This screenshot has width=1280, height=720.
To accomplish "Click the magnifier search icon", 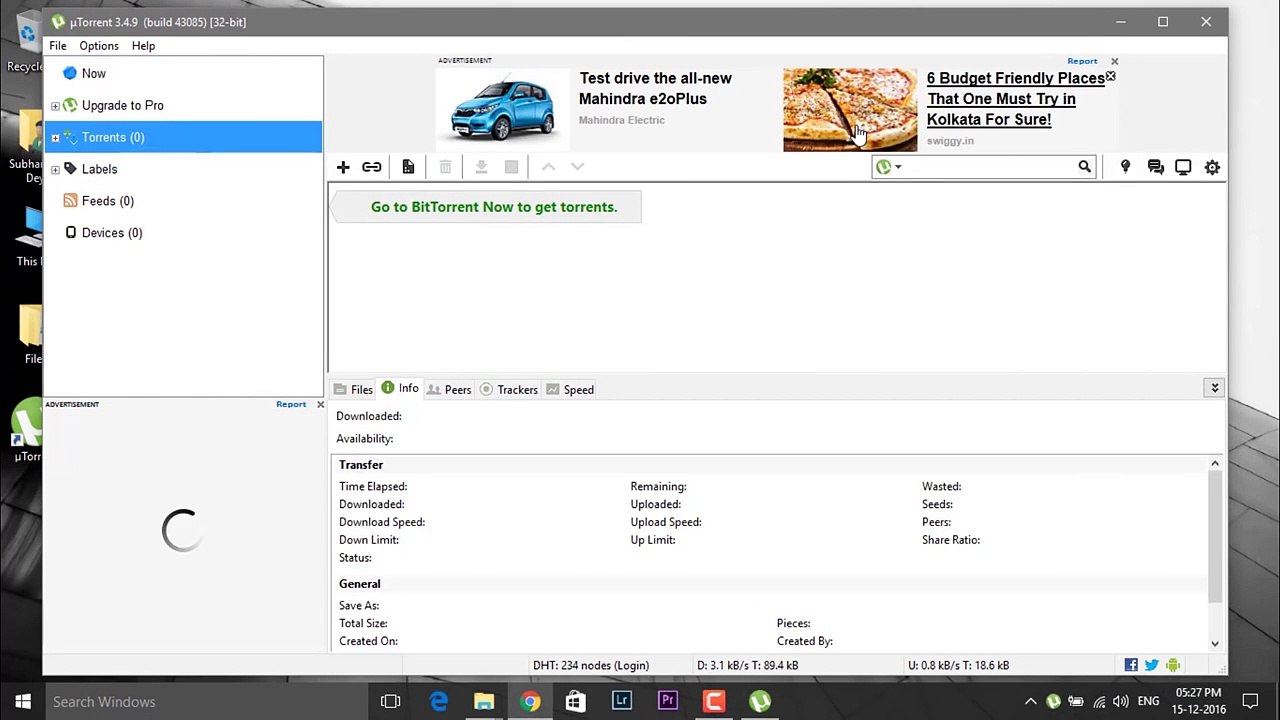I will [1085, 167].
